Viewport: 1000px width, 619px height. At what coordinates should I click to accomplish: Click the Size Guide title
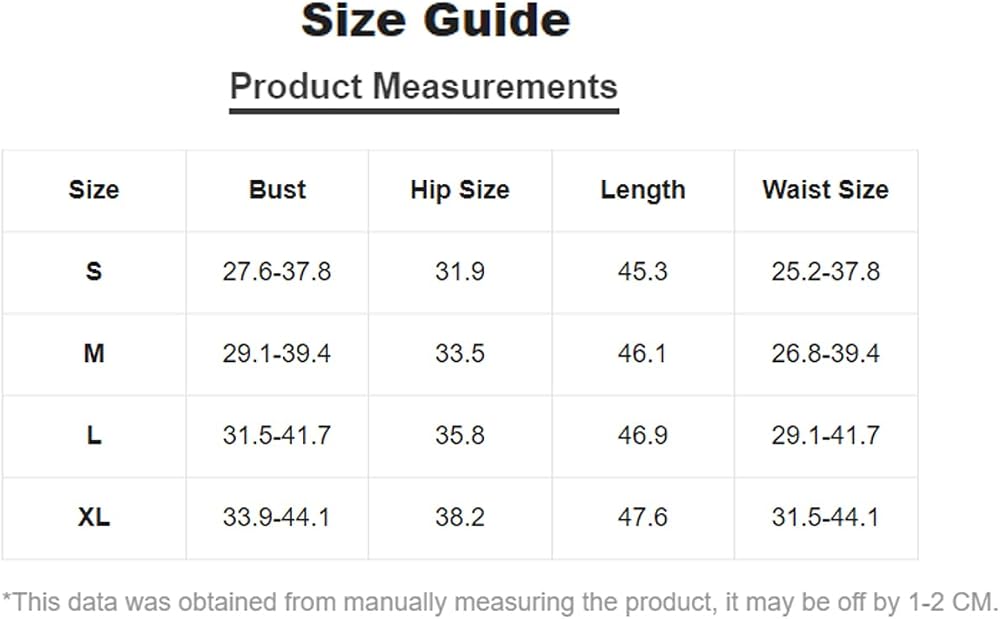click(x=436, y=20)
